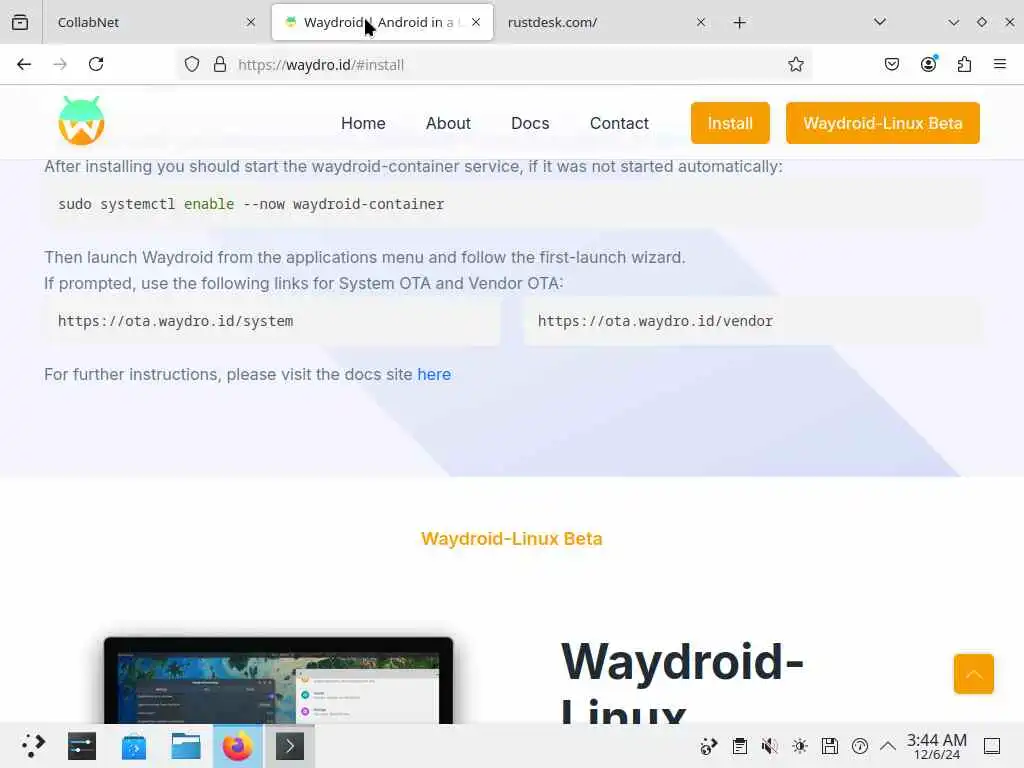Open tracking protection shield icon
1024x768 pixels.
[x=191, y=64]
